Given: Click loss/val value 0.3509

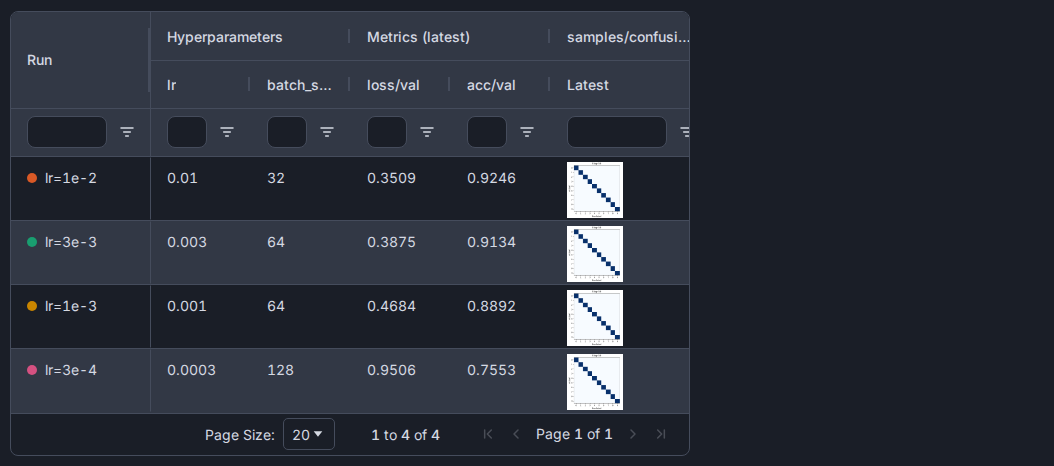Looking at the screenshot, I should (391, 178).
